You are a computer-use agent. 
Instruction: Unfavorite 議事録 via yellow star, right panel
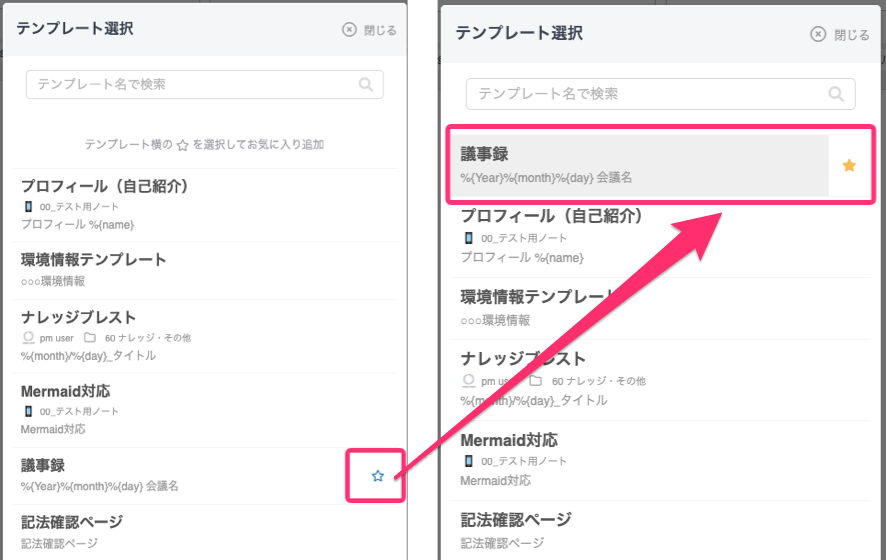[849, 165]
